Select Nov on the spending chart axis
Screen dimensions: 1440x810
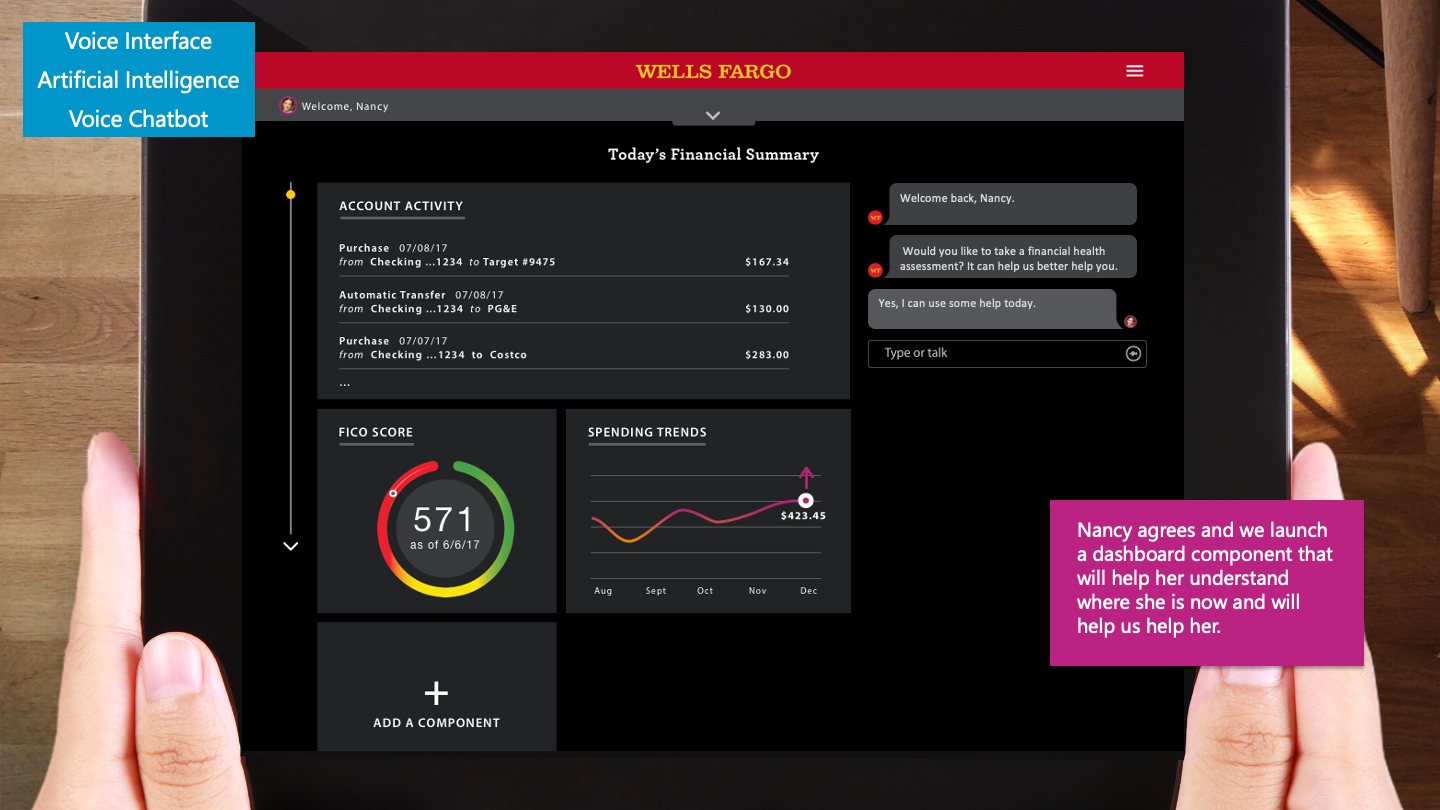(x=758, y=591)
